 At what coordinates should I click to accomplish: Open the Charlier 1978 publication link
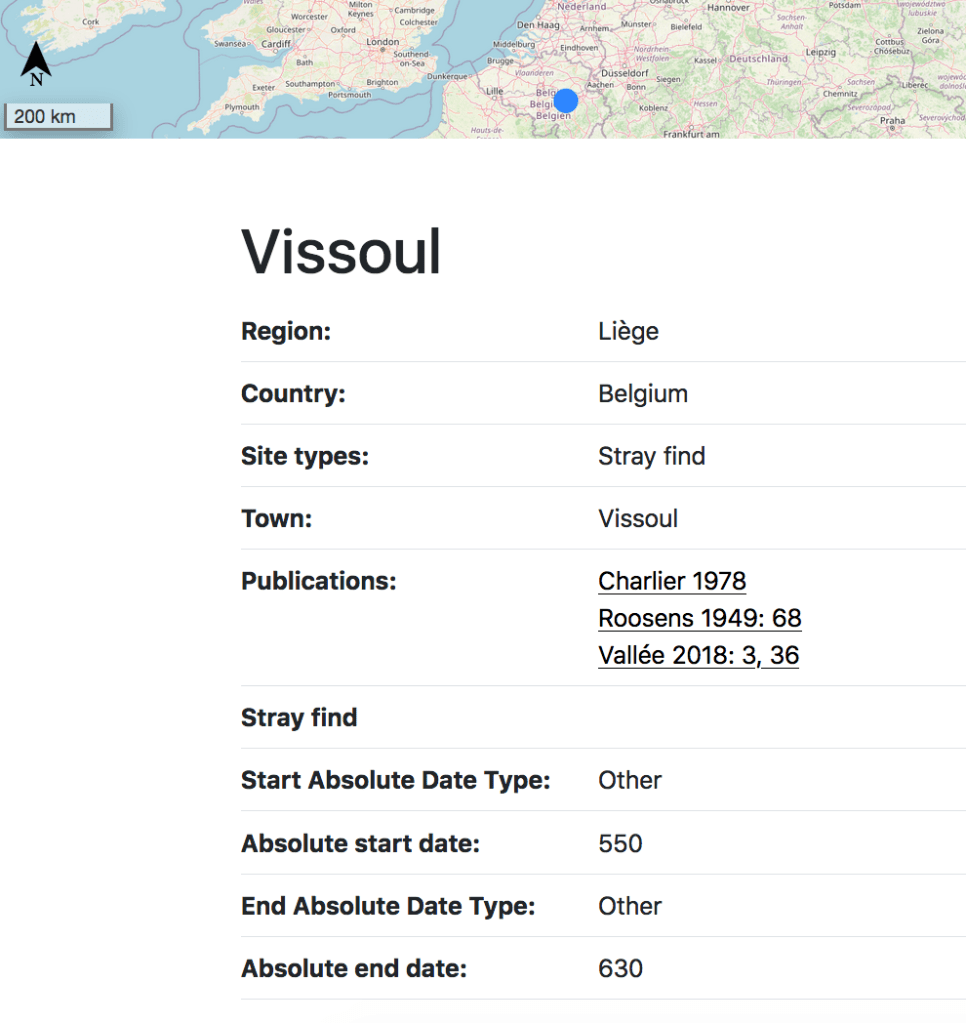tap(672, 581)
